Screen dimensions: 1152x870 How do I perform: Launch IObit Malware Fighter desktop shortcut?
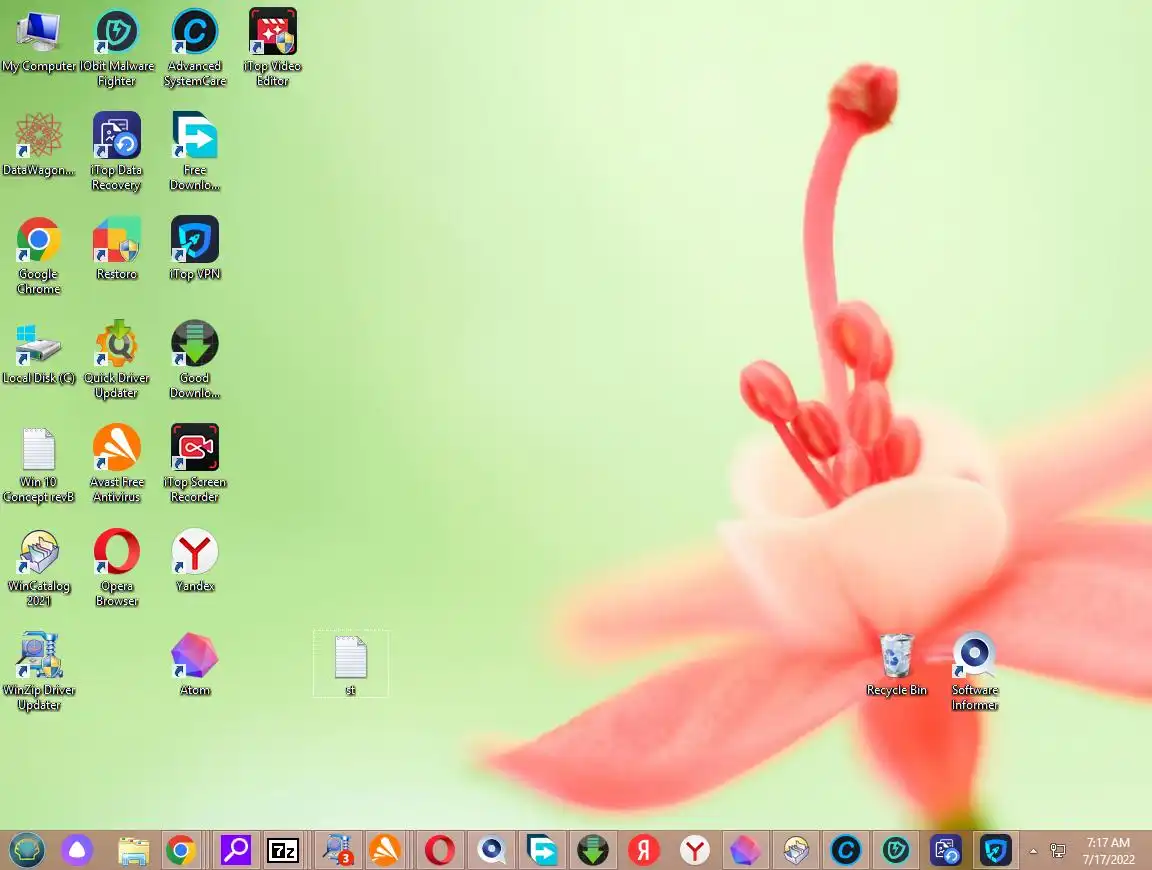coord(117,48)
